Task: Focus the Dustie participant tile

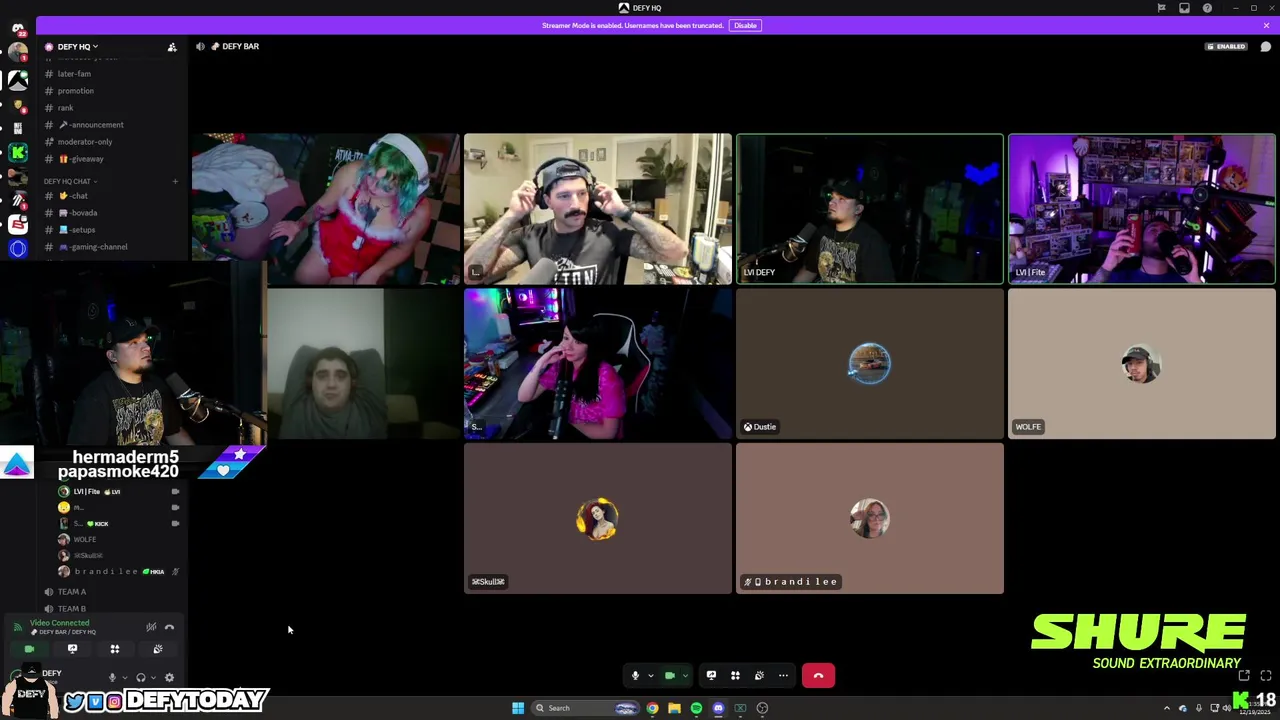Action: coord(870,364)
